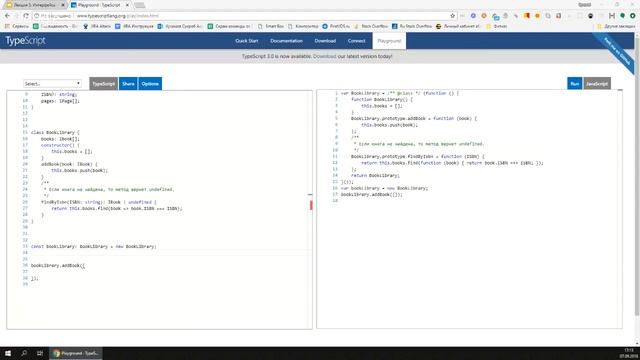This screenshot has height=360, width=640.
Task: Click the 'constructor() {' line in the editor
Action: coord(60,145)
